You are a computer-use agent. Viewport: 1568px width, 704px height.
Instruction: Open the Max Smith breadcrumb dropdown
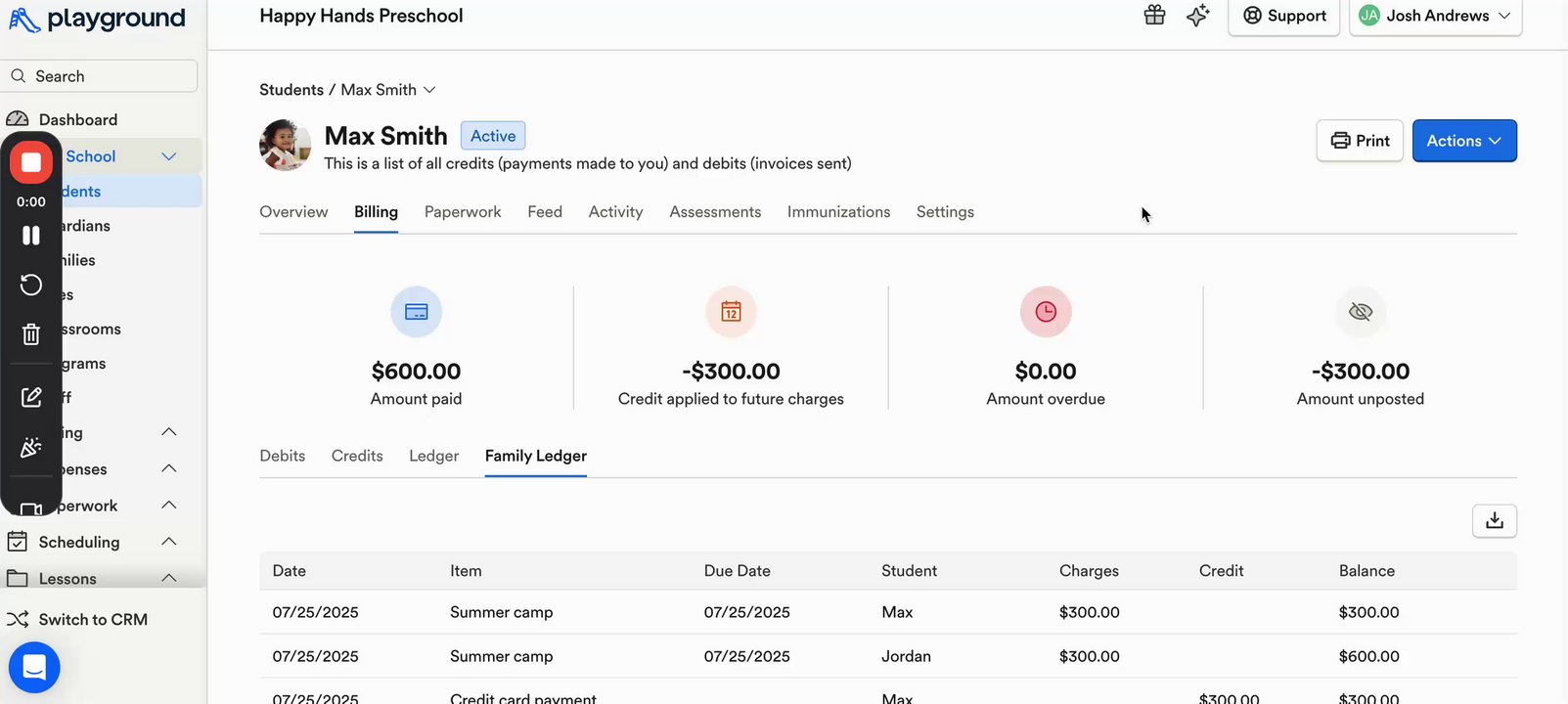click(x=428, y=90)
